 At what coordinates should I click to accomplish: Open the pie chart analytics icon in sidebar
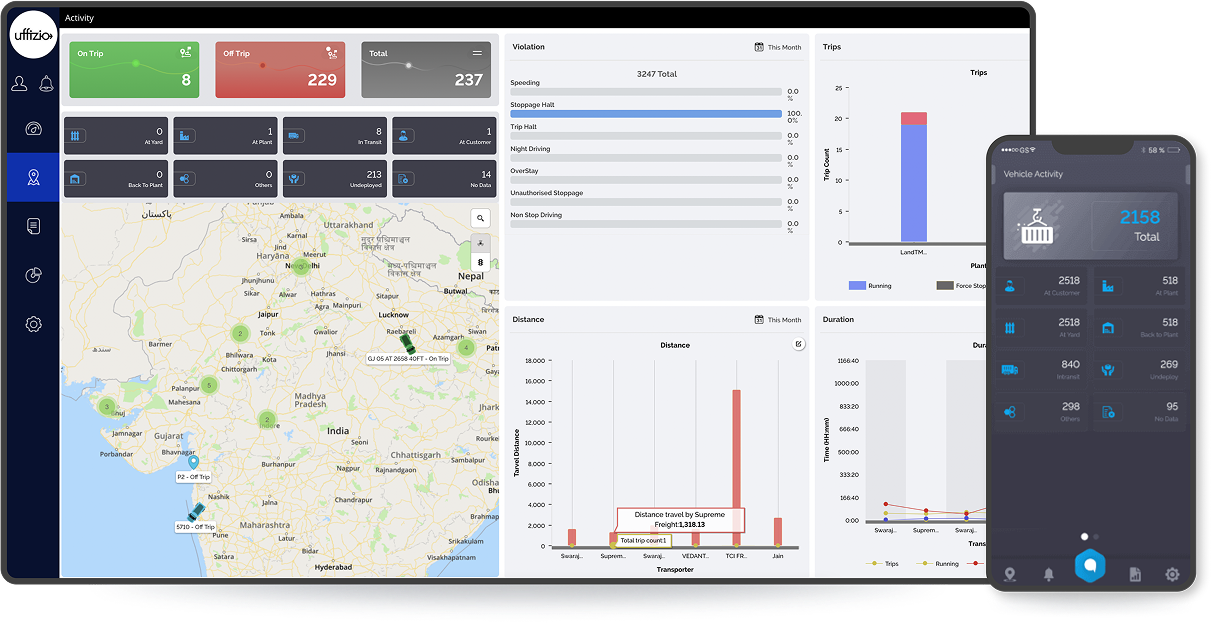tap(33, 275)
